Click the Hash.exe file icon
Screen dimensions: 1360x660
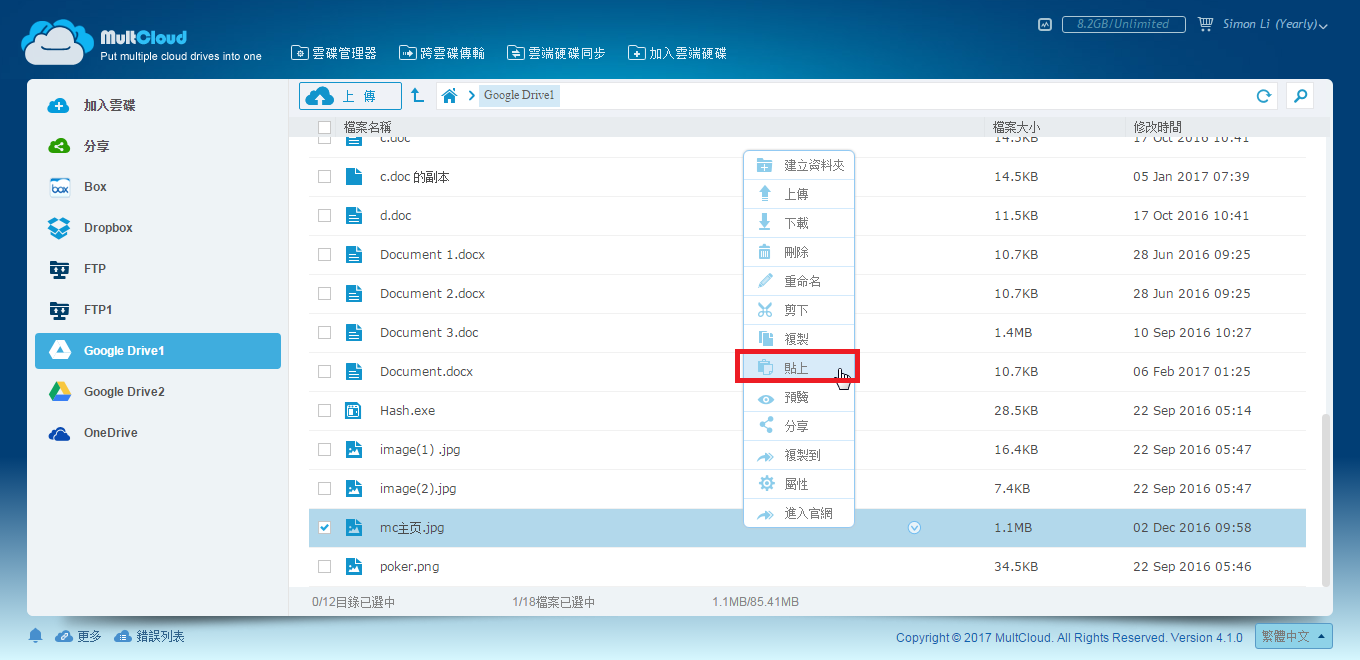353,410
